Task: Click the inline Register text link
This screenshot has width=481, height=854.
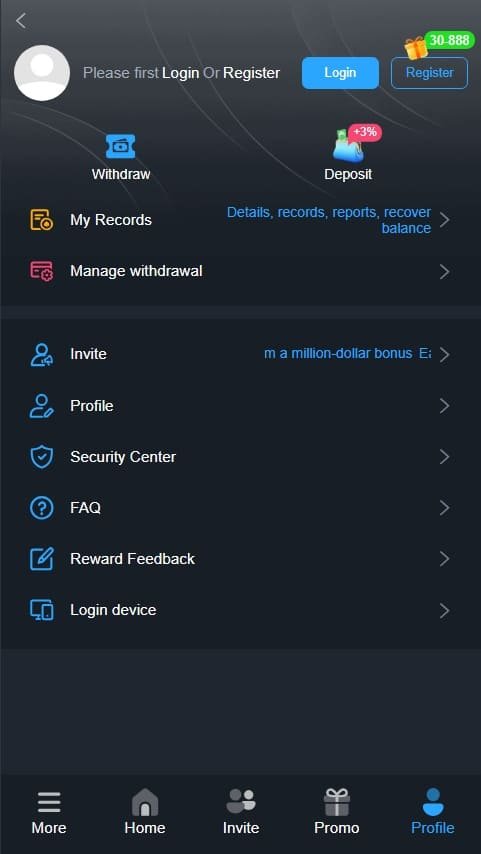Action: [x=252, y=73]
